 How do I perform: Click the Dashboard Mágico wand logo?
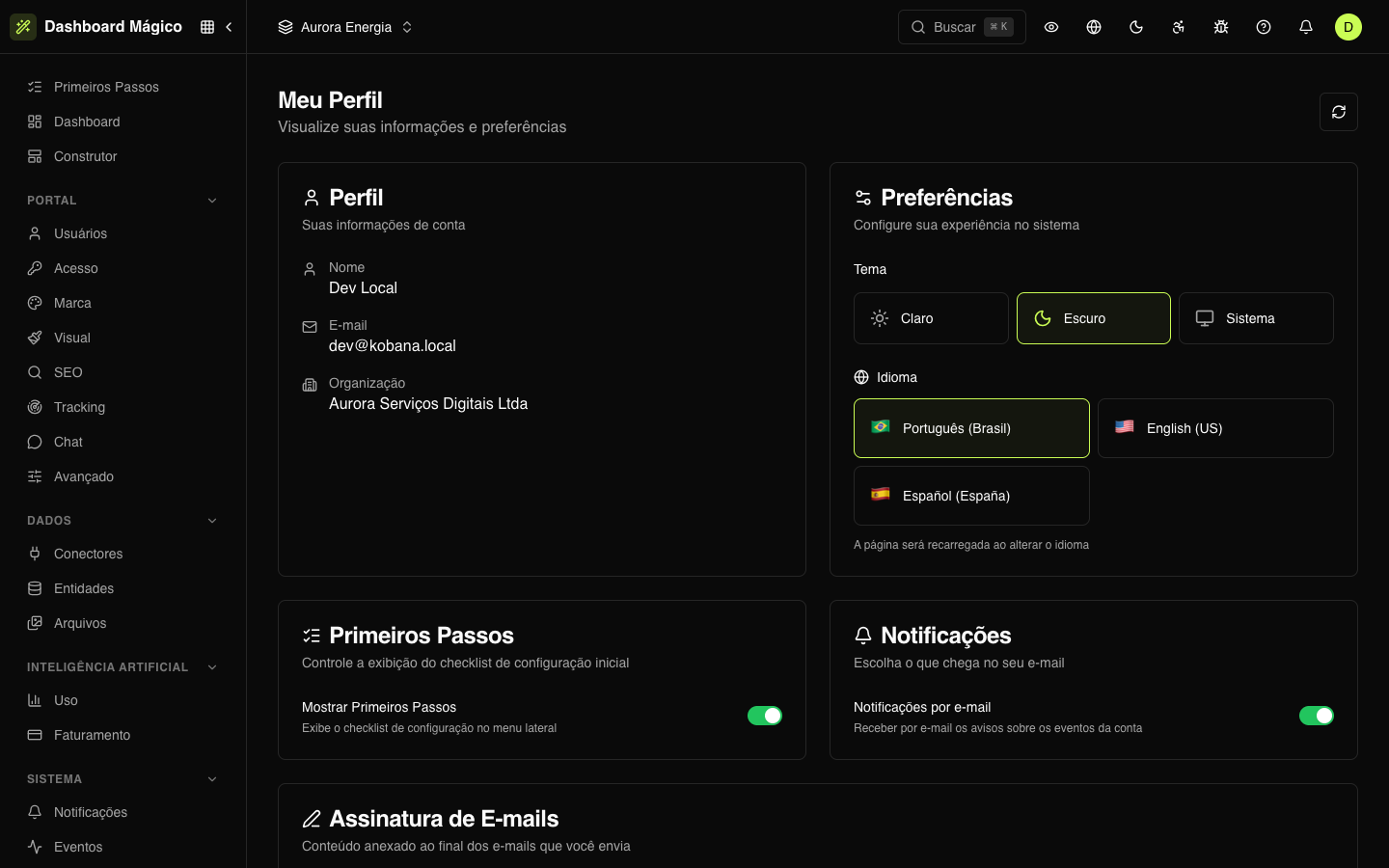click(23, 27)
